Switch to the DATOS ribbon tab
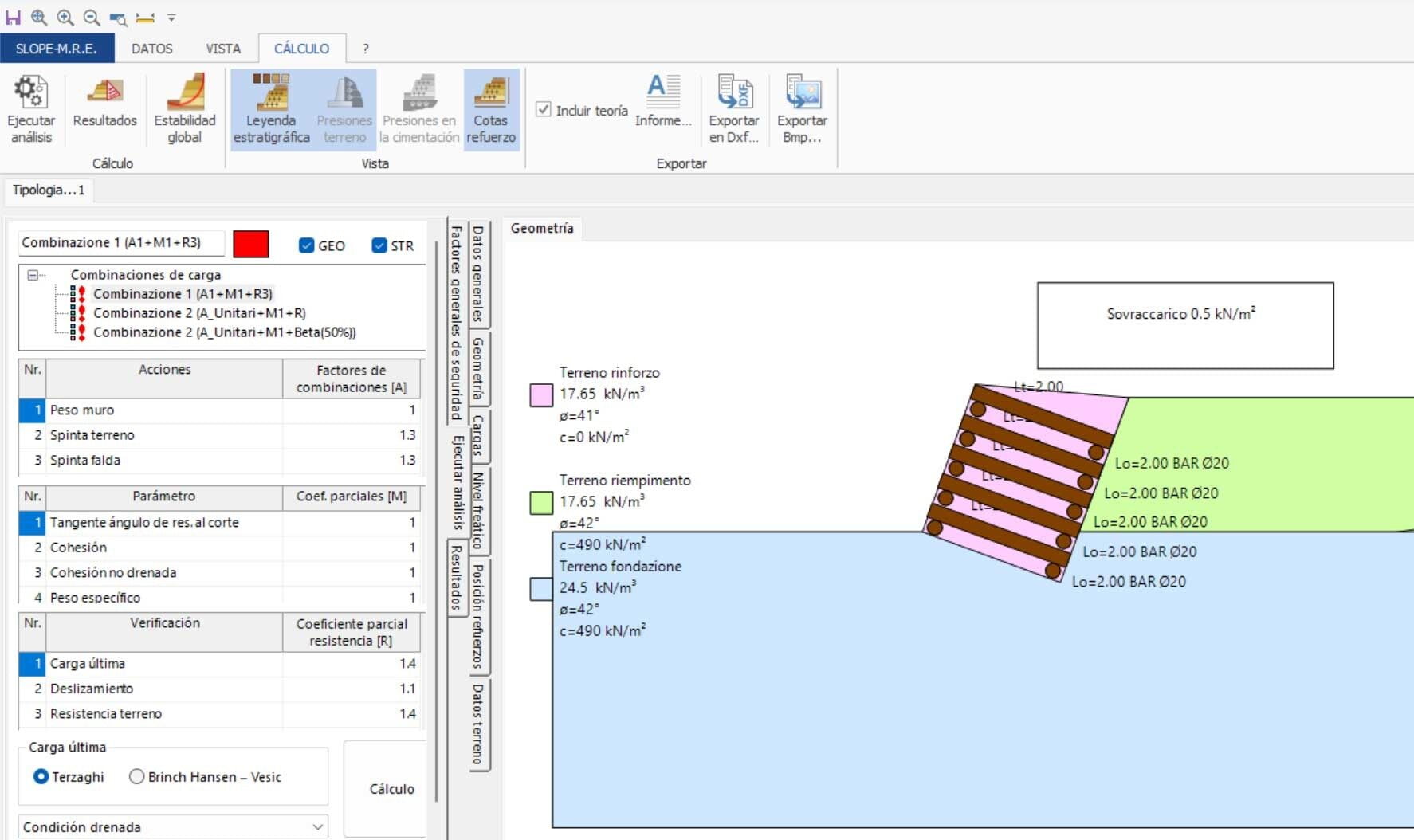The width and height of the screenshot is (1414, 840). (x=151, y=49)
